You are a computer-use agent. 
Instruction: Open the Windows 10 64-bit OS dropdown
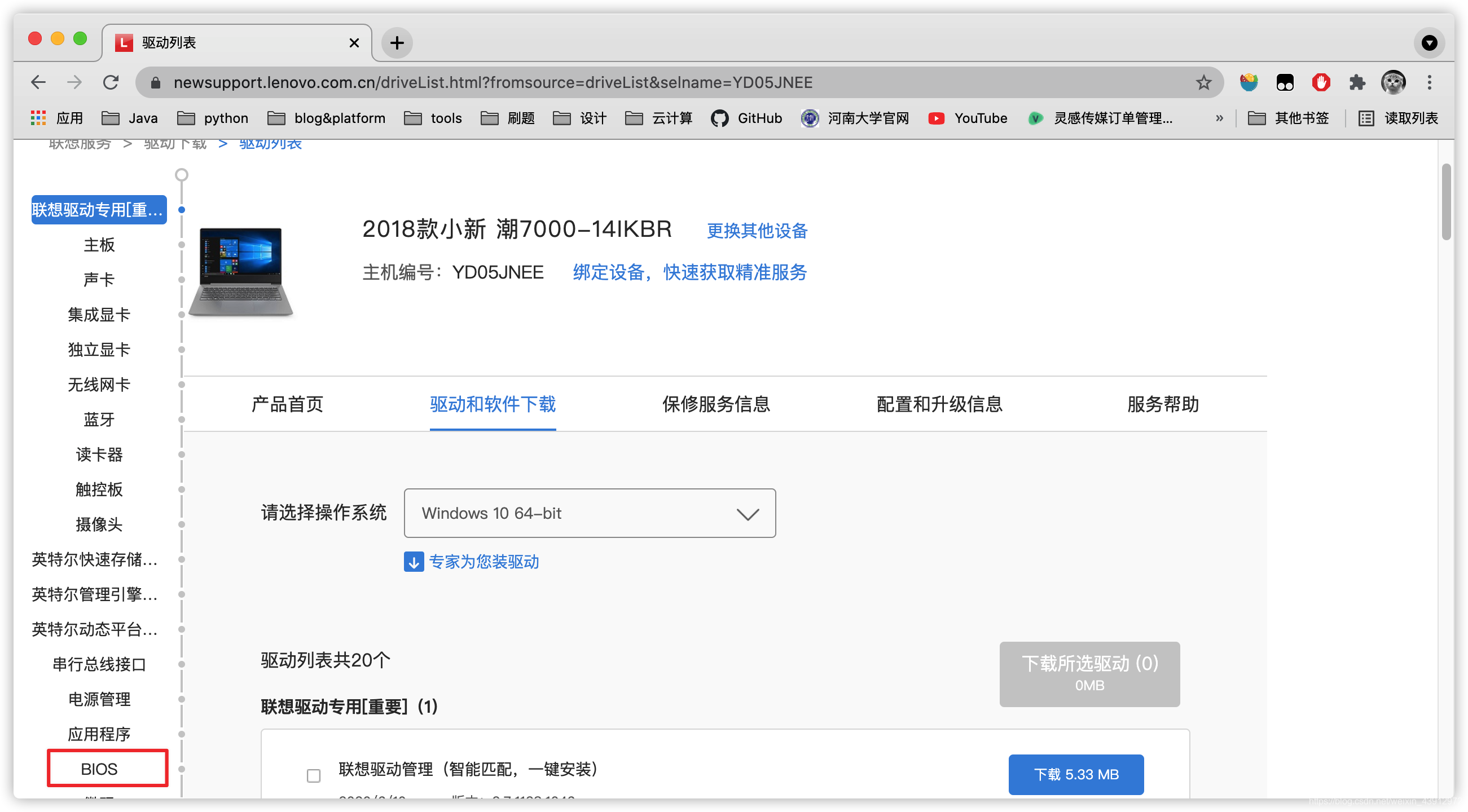click(x=589, y=513)
